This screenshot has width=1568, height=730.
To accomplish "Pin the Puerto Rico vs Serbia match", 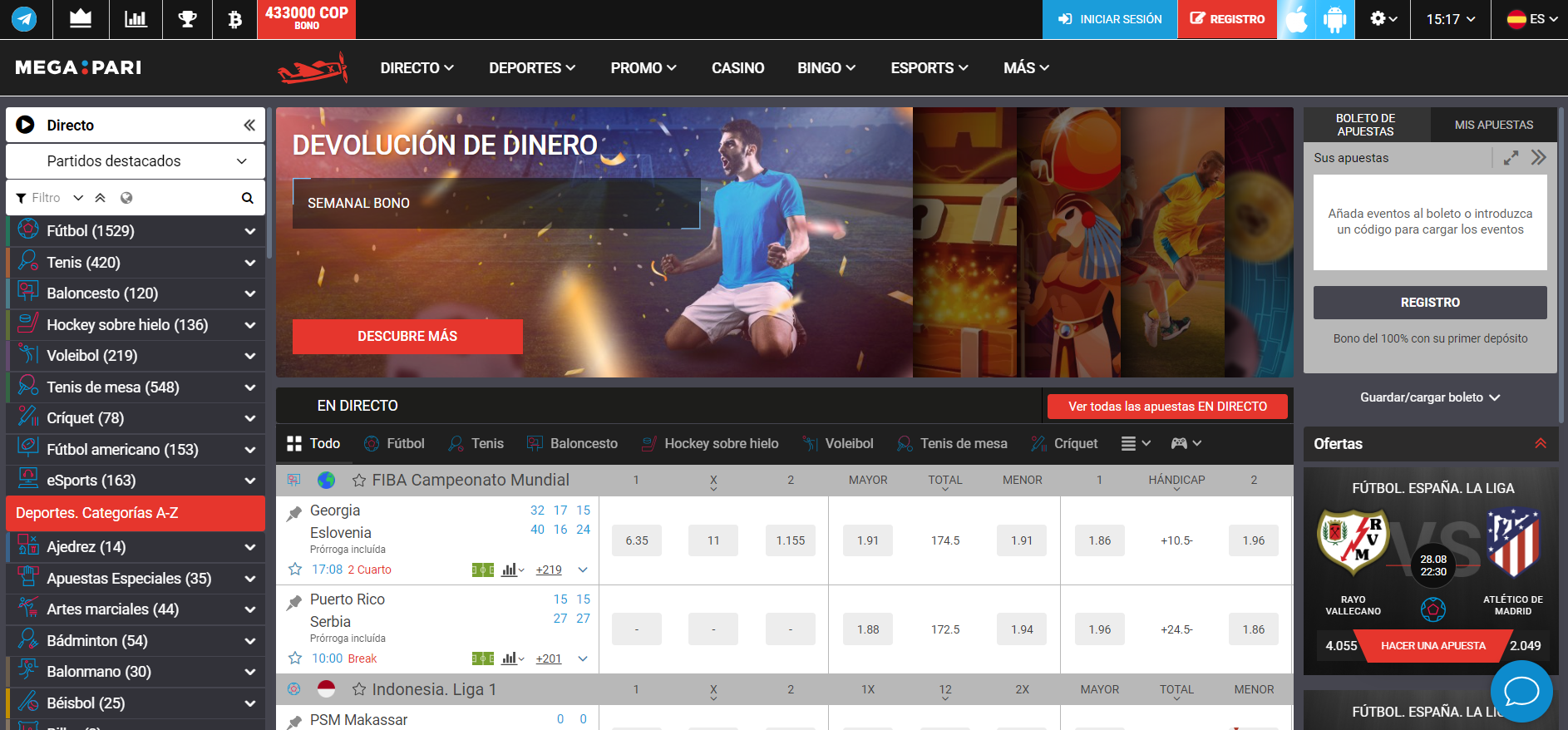I will (x=293, y=603).
